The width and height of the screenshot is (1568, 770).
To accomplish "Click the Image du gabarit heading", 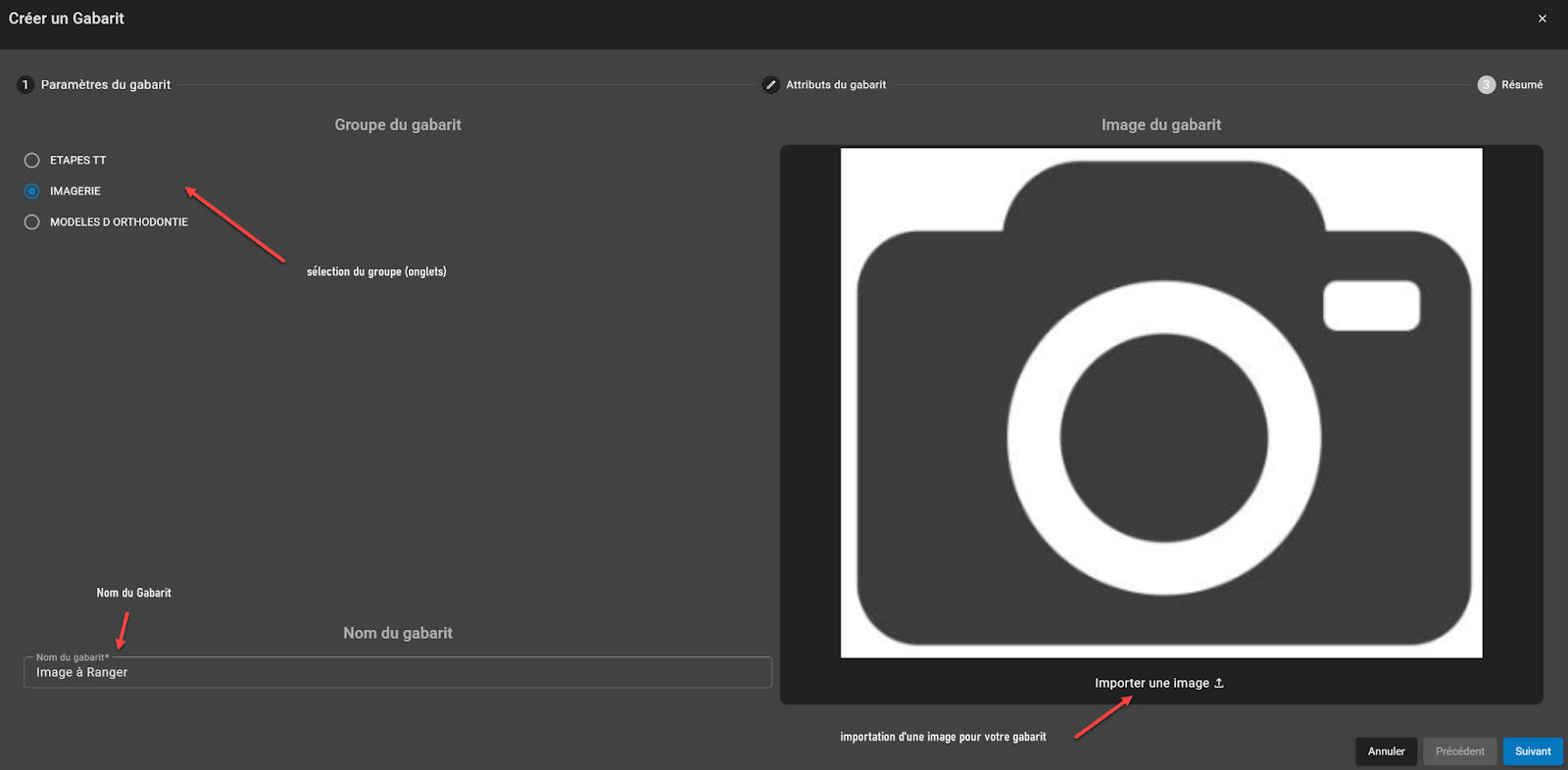I will pos(1161,125).
